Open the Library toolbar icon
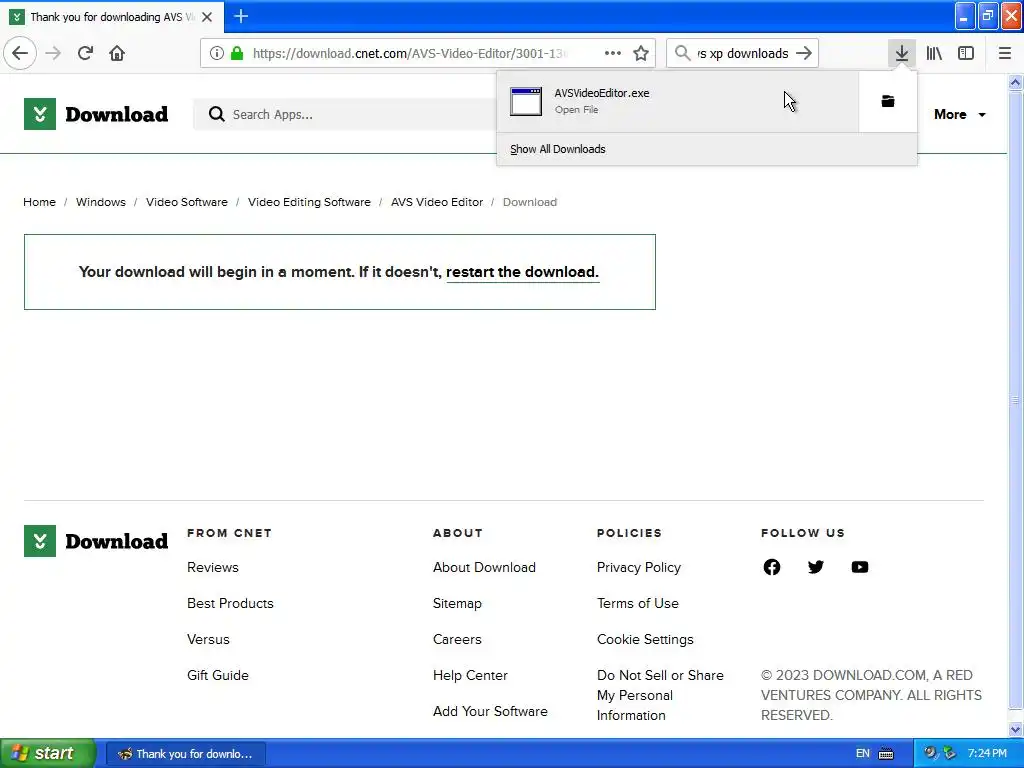Screen dimensions: 1024x768 934,53
